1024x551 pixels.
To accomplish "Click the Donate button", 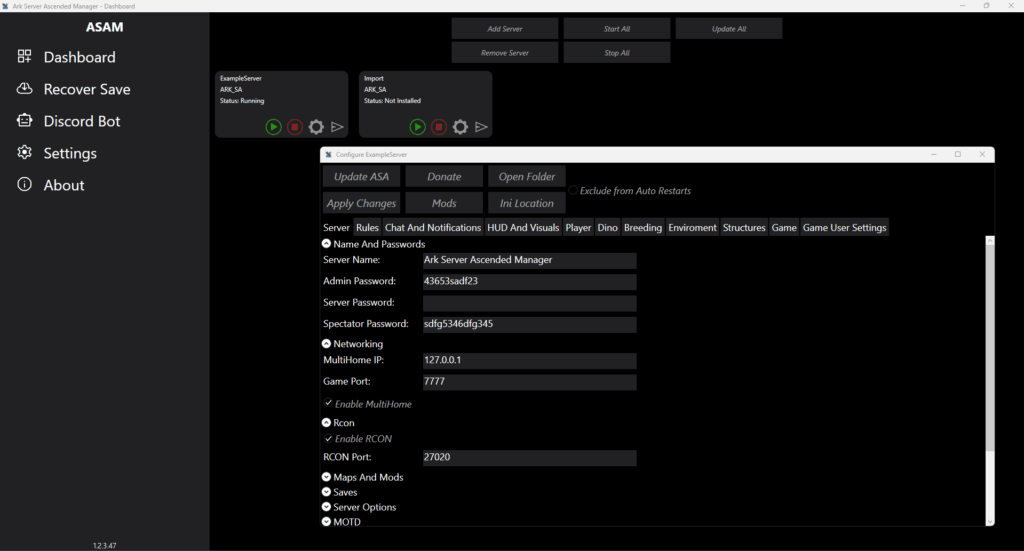I will pos(444,176).
